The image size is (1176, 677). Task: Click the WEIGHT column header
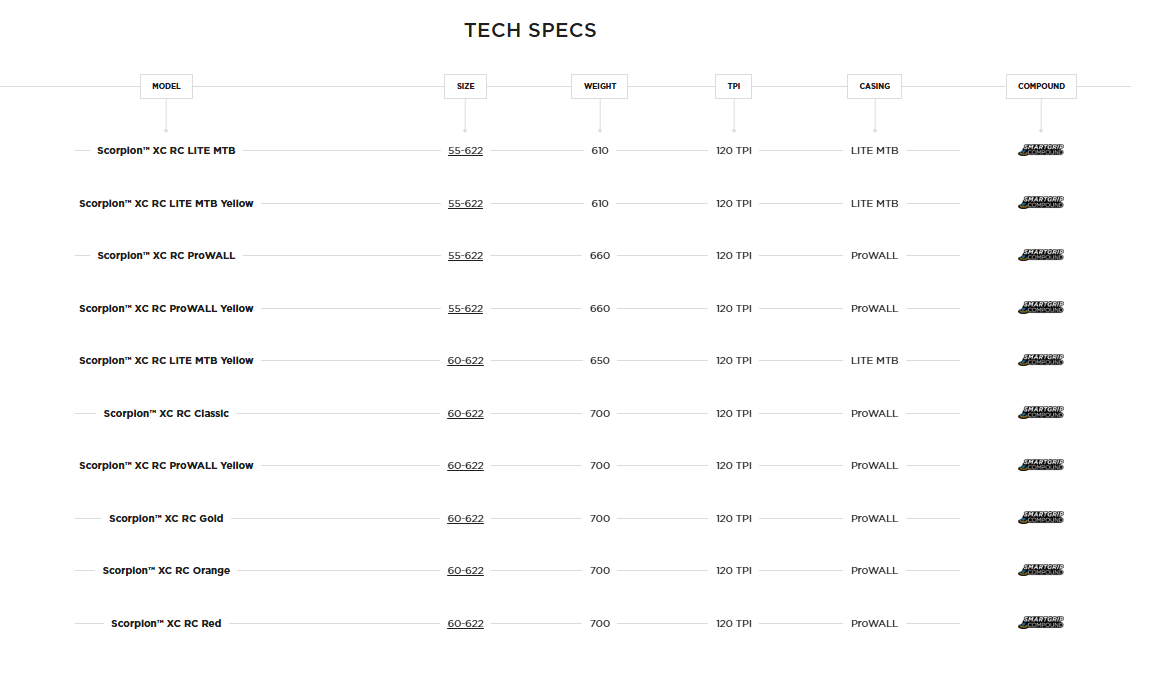click(x=600, y=86)
